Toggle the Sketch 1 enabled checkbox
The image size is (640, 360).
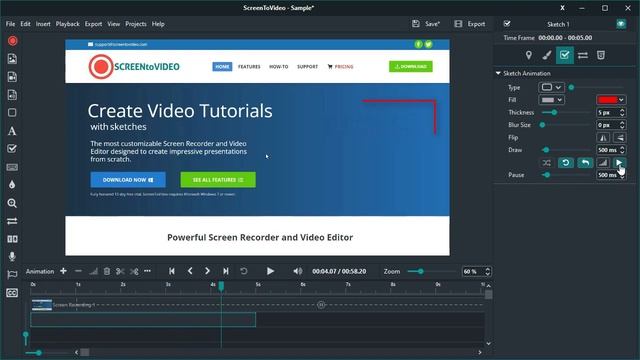(x=507, y=24)
